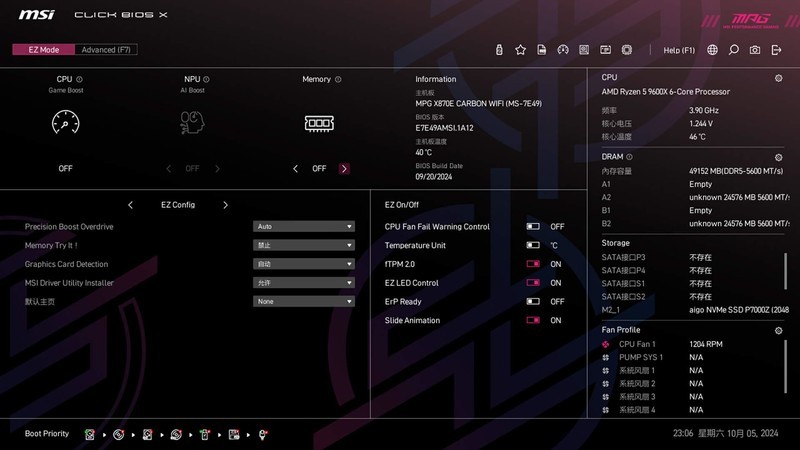
Task: Click 'AMD Ryzen 5 9600X 6-Core Processor' text
Action: pos(665,92)
